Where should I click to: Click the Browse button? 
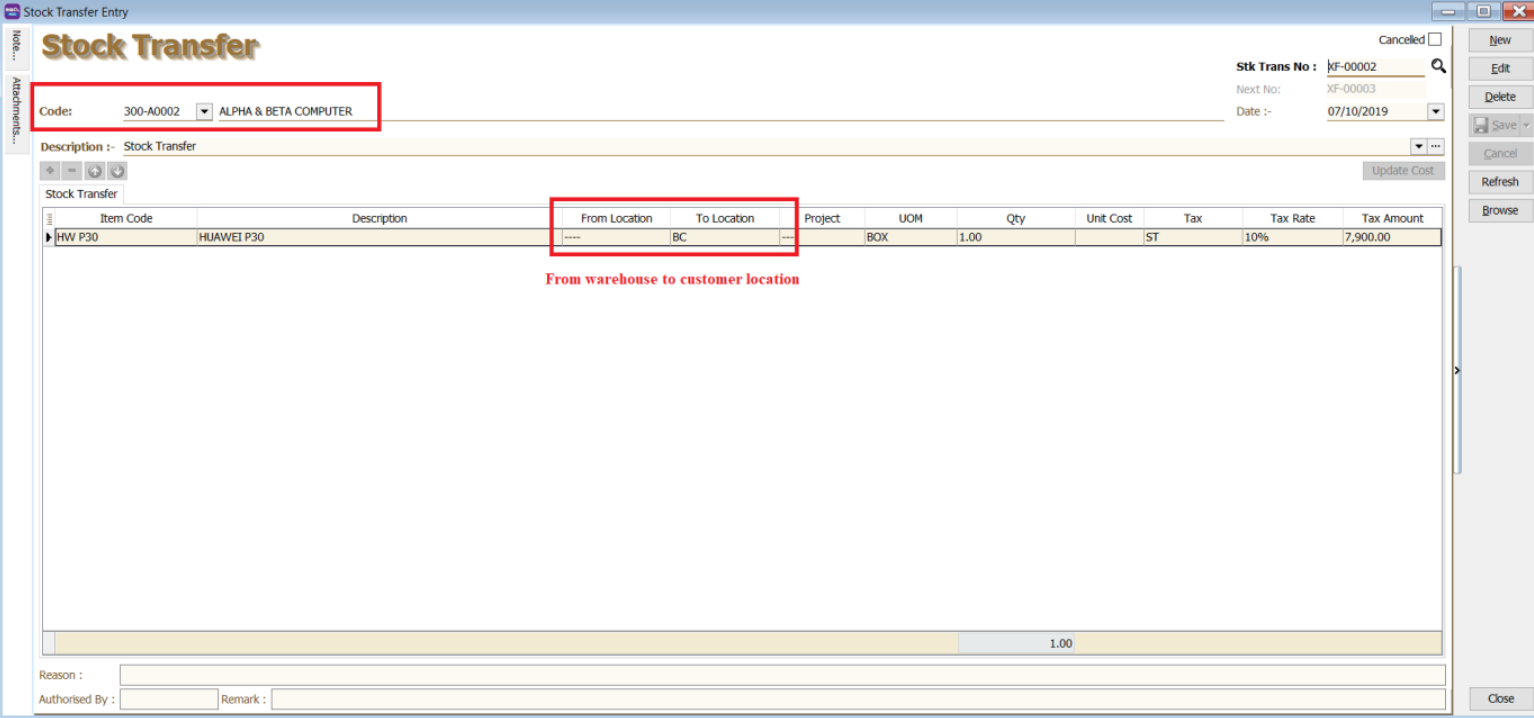tap(1499, 211)
